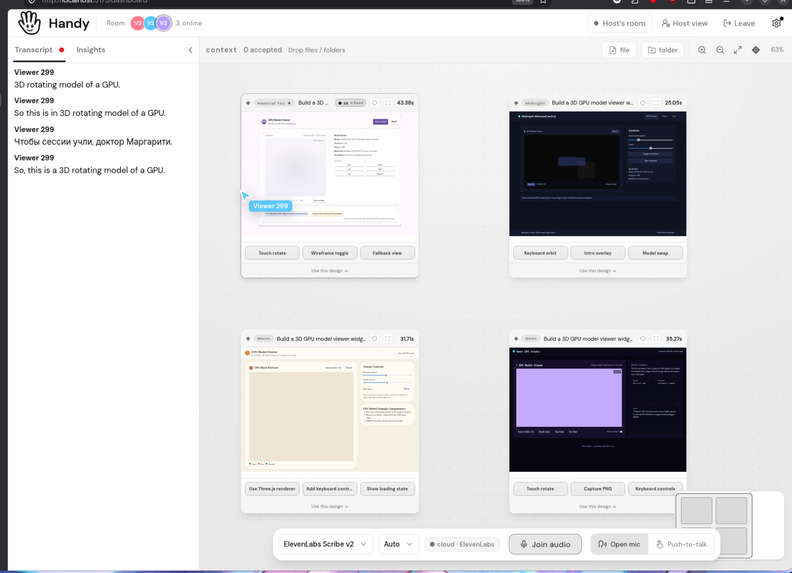The height and width of the screenshot is (573, 792).
Task: Click Use this design under Midnight
Action: tap(598, 271)
